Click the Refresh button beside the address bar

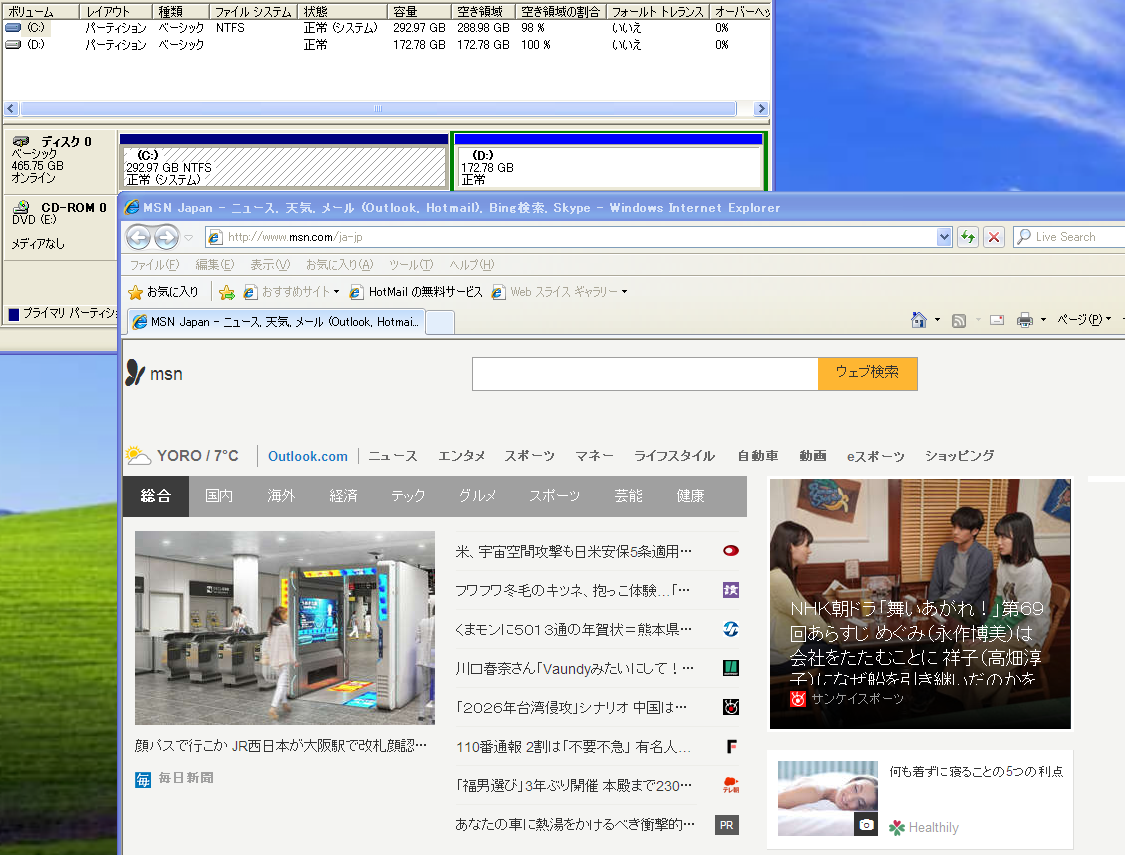[968, 237]
